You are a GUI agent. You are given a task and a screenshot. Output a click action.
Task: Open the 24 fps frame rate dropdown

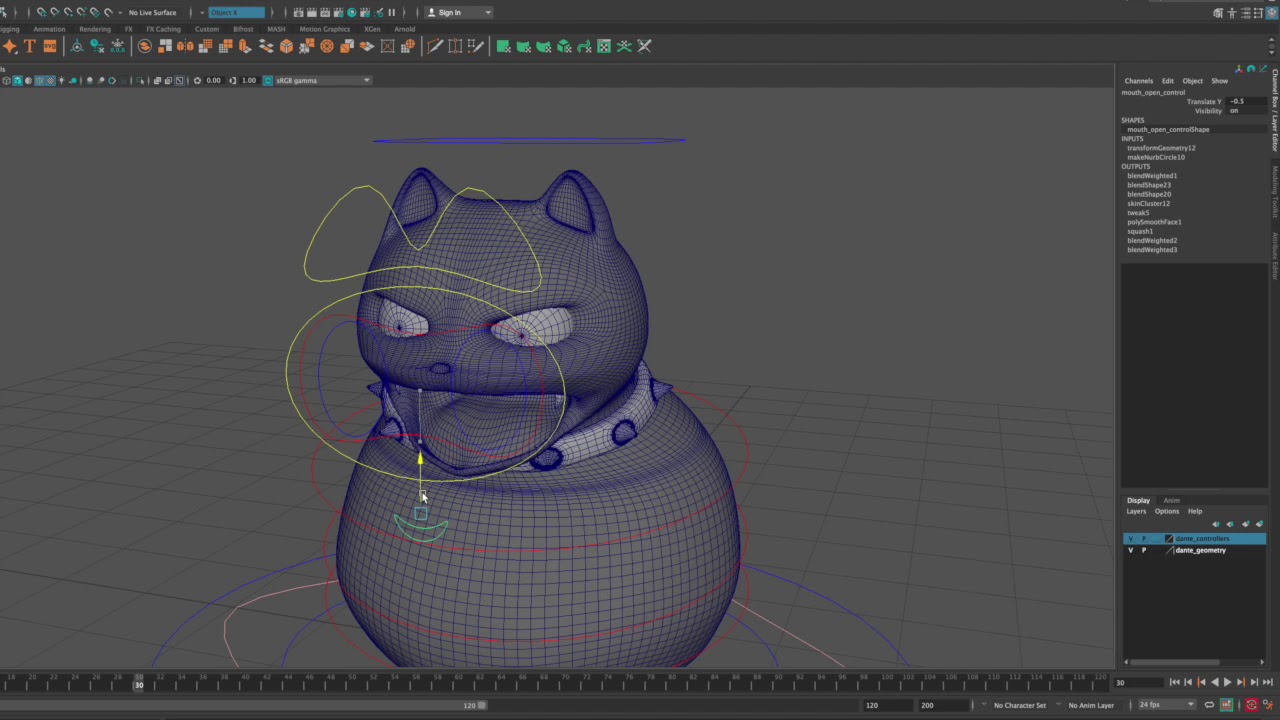click(x=1168, y=705)
